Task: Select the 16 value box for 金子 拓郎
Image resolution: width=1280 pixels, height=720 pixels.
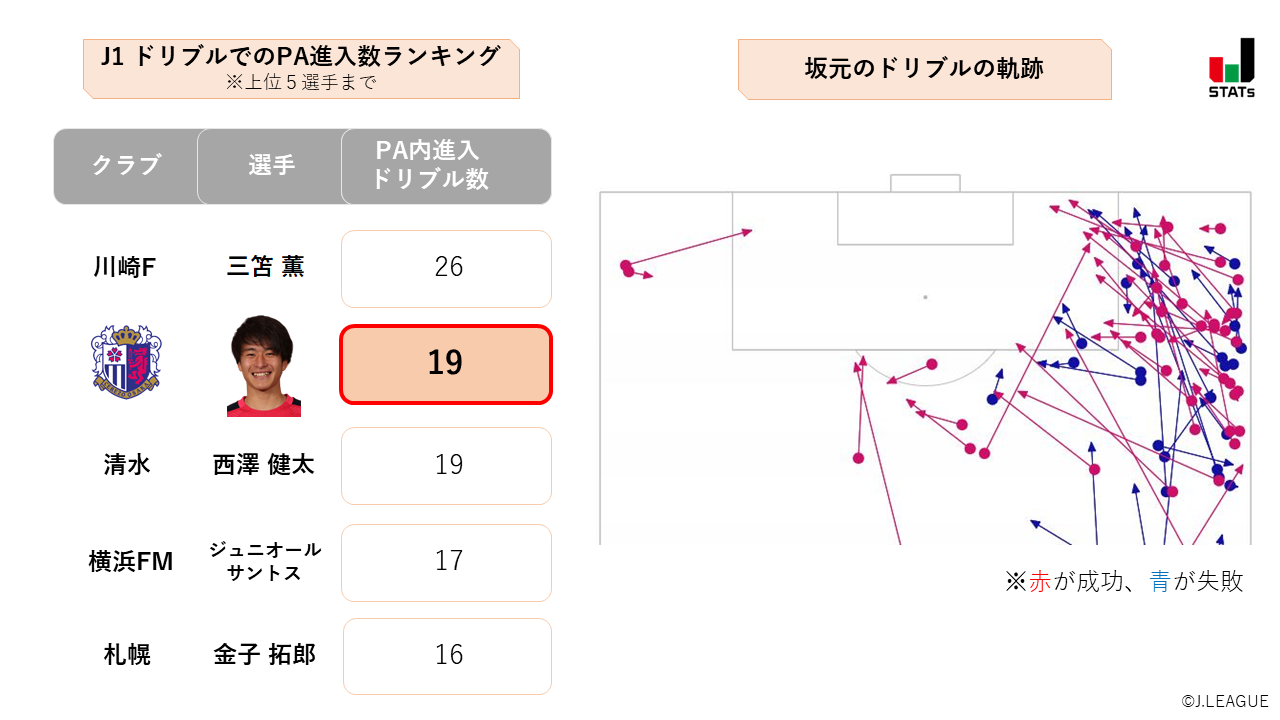Action: (x=447, y=656)
